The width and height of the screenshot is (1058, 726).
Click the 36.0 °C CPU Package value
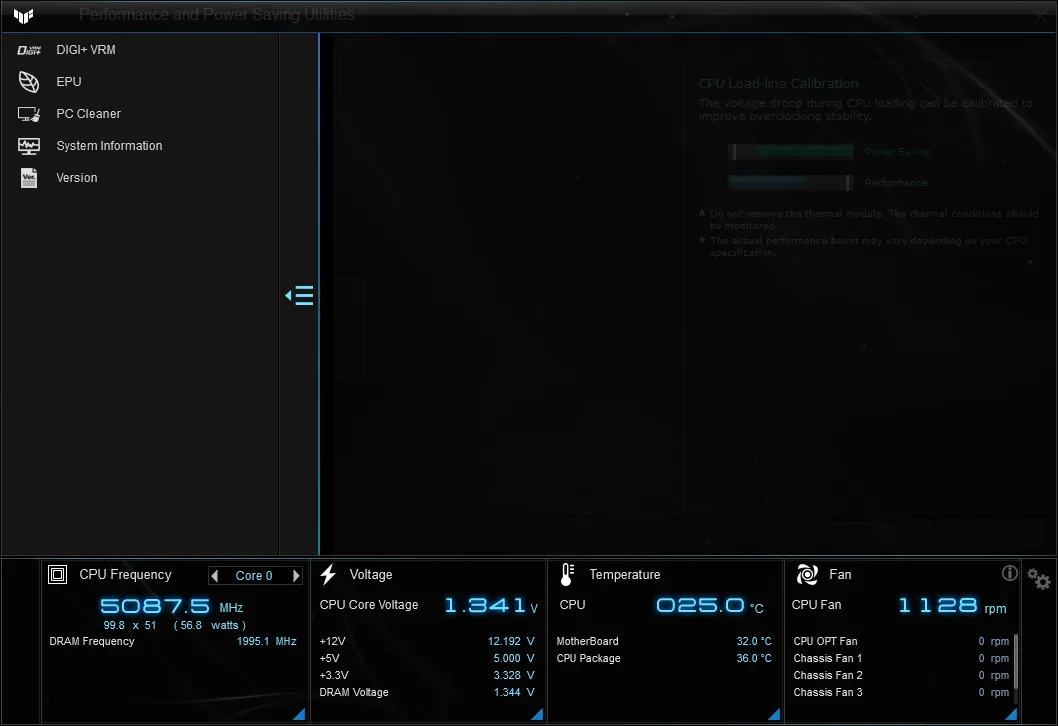pyautogui.click(x=754, y=659)
